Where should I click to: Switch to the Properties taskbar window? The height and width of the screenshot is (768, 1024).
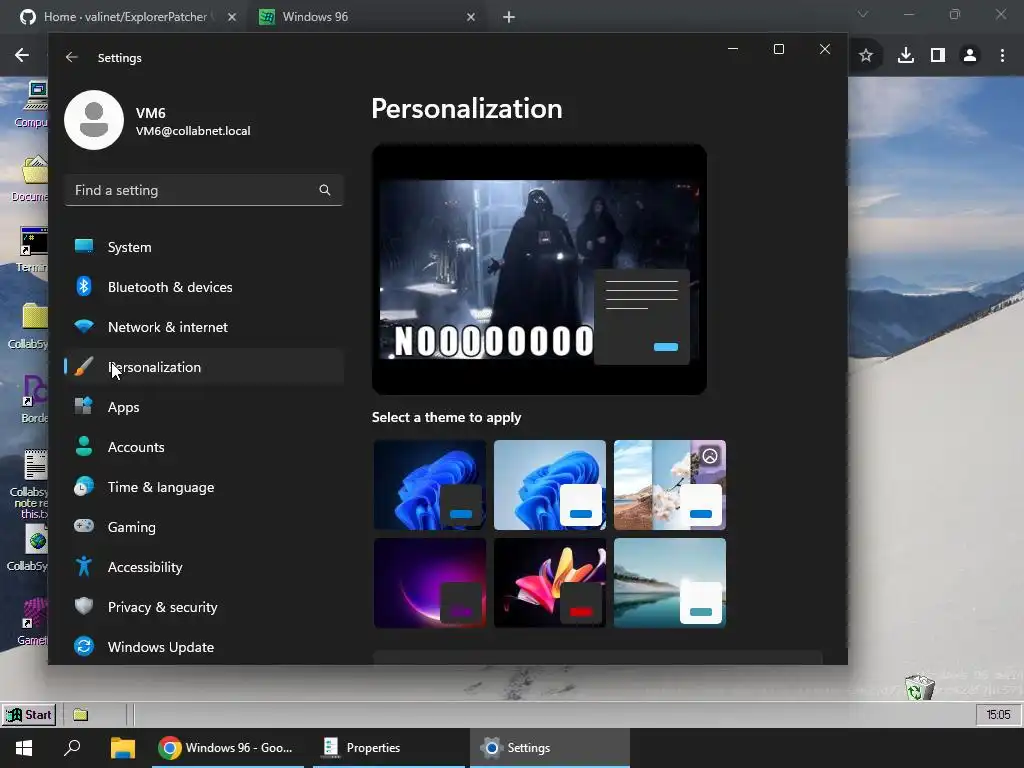(x=389, y=748)
